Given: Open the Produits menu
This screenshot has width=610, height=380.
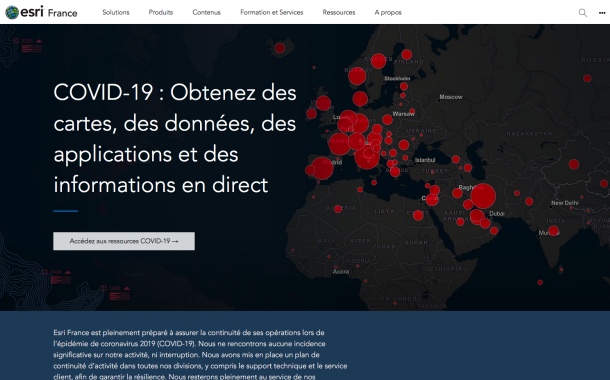Looking at the screenshot, I should pyautogui.click(x=161, y=12).
